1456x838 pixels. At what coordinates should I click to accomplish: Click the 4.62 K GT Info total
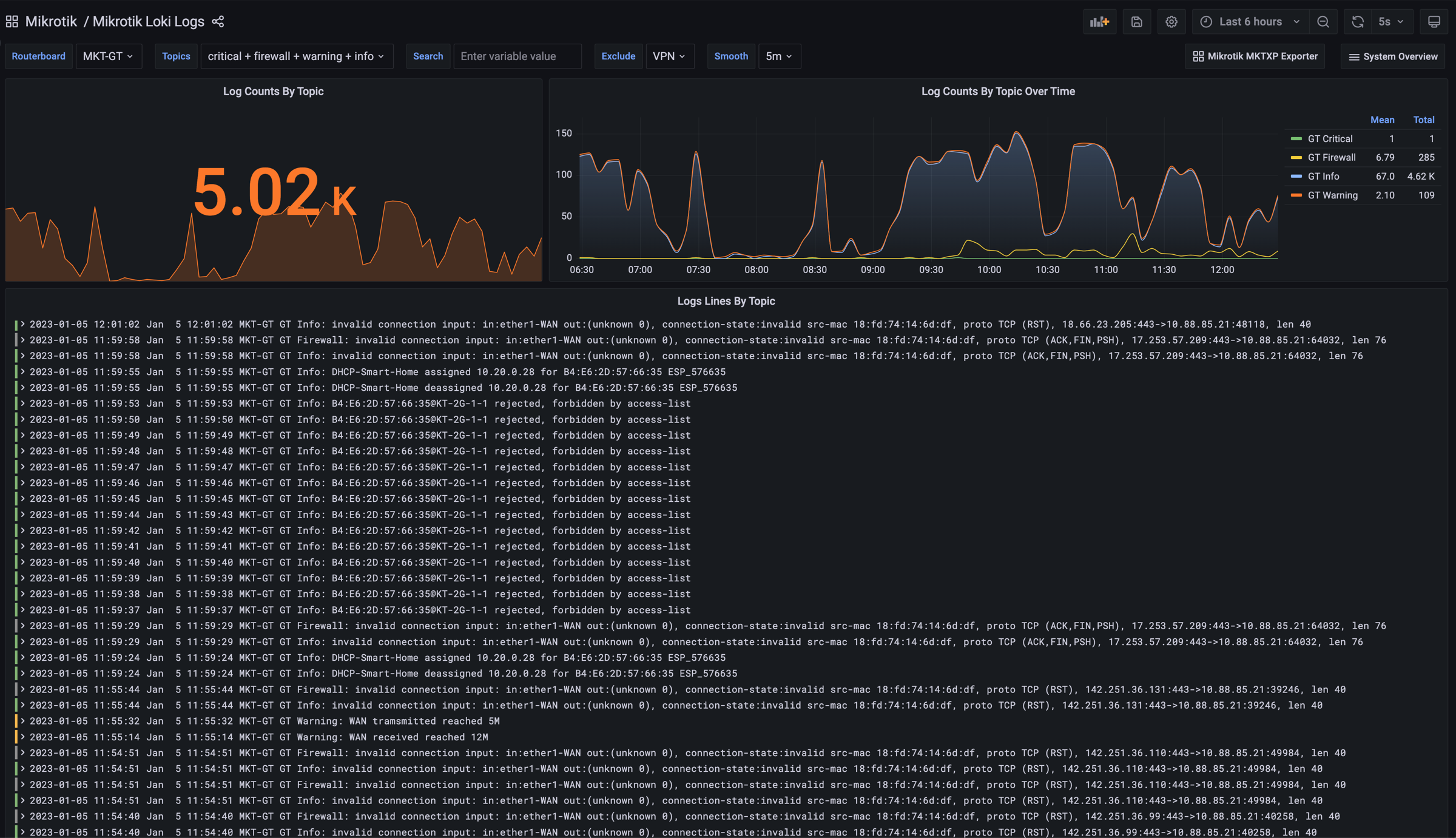pyautogui.click(x=1421, y=177)
